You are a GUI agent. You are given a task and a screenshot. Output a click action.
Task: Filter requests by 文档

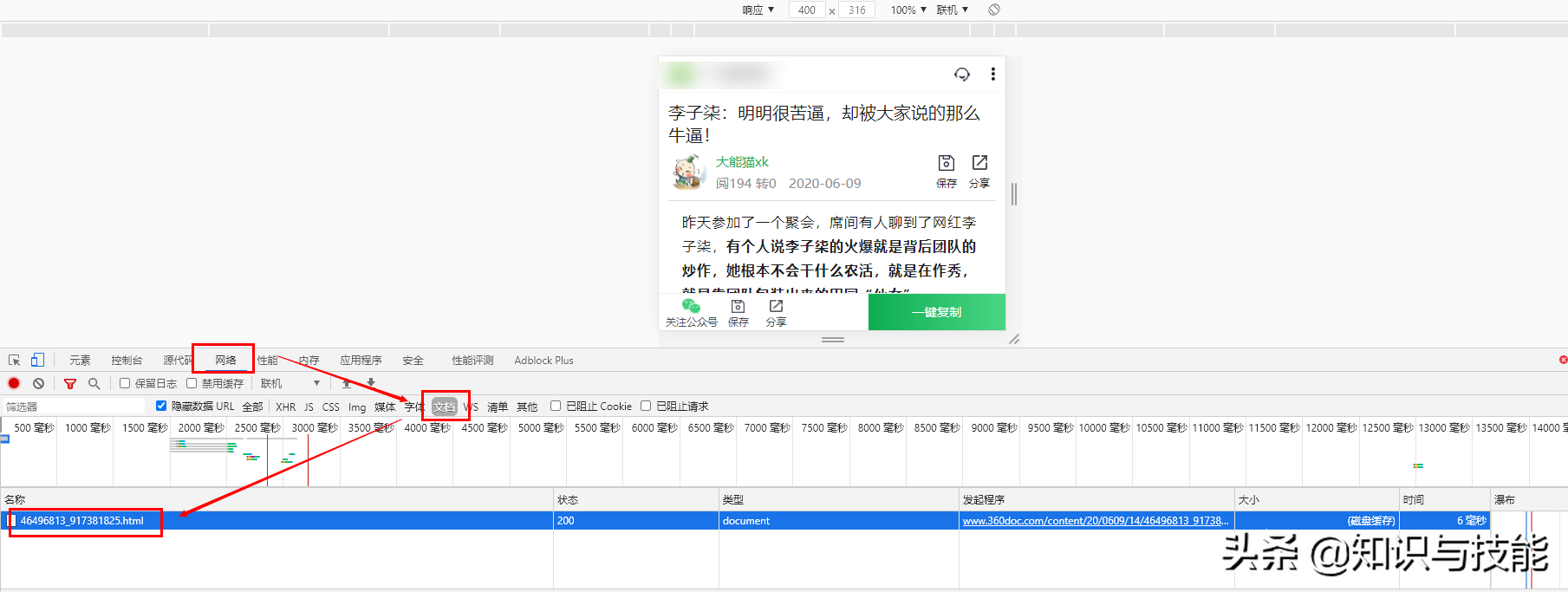[444, 407]
